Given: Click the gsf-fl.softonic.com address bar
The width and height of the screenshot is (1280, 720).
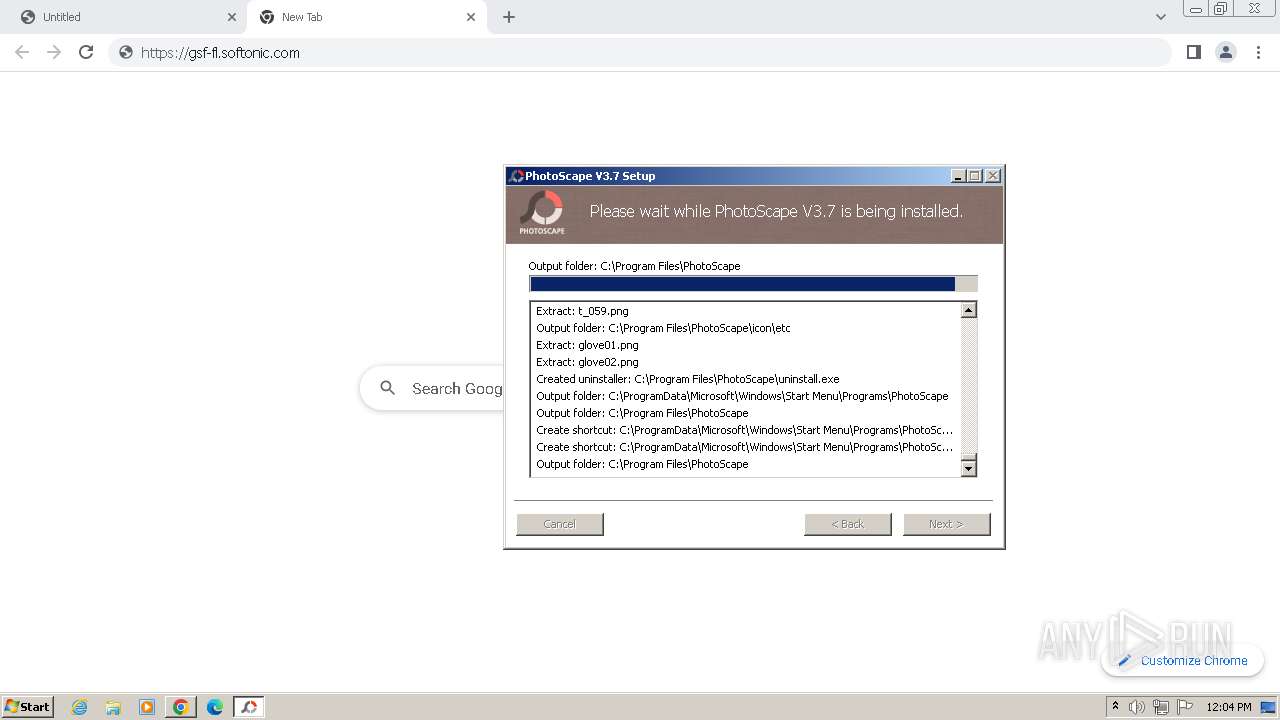Looking at the screenshot, I should [640, 52].
